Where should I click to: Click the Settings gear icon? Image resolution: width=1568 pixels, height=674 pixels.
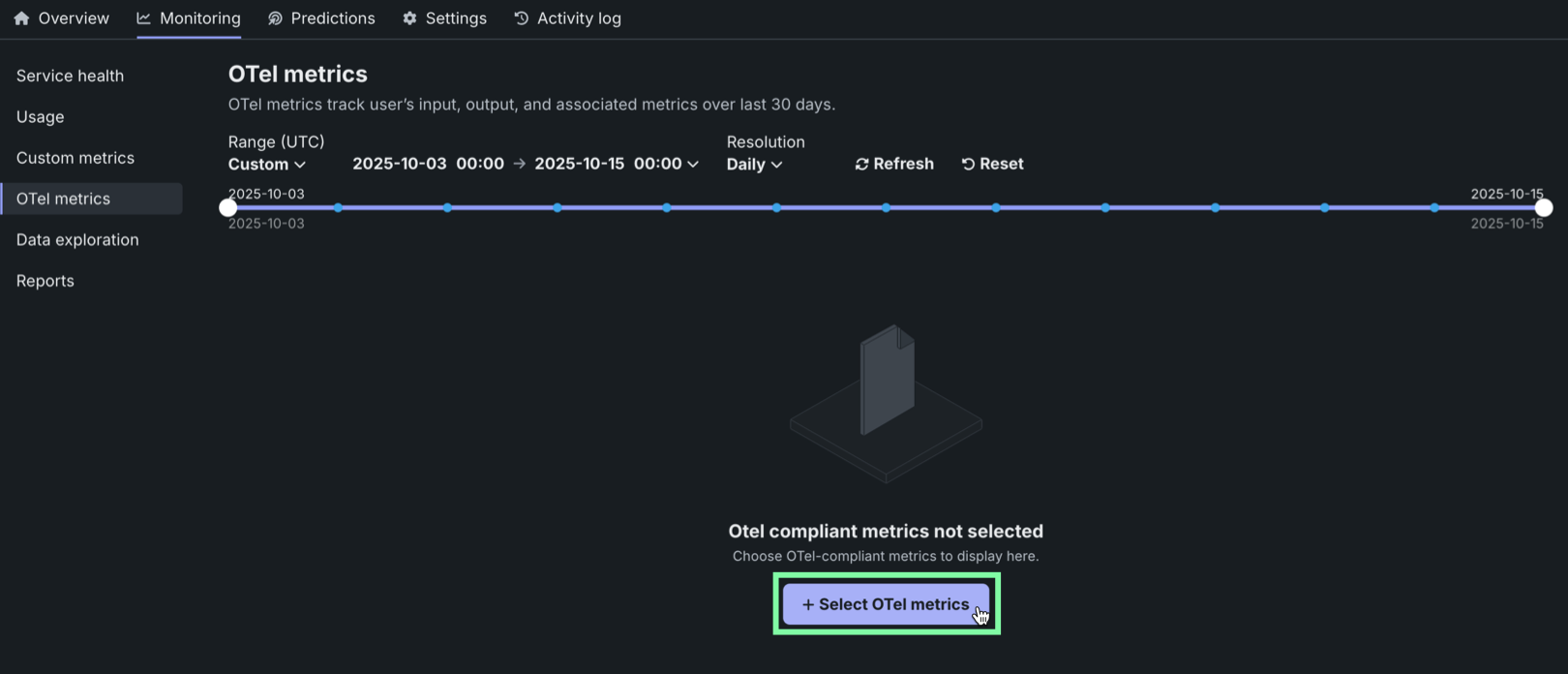[x=409, y=18]
